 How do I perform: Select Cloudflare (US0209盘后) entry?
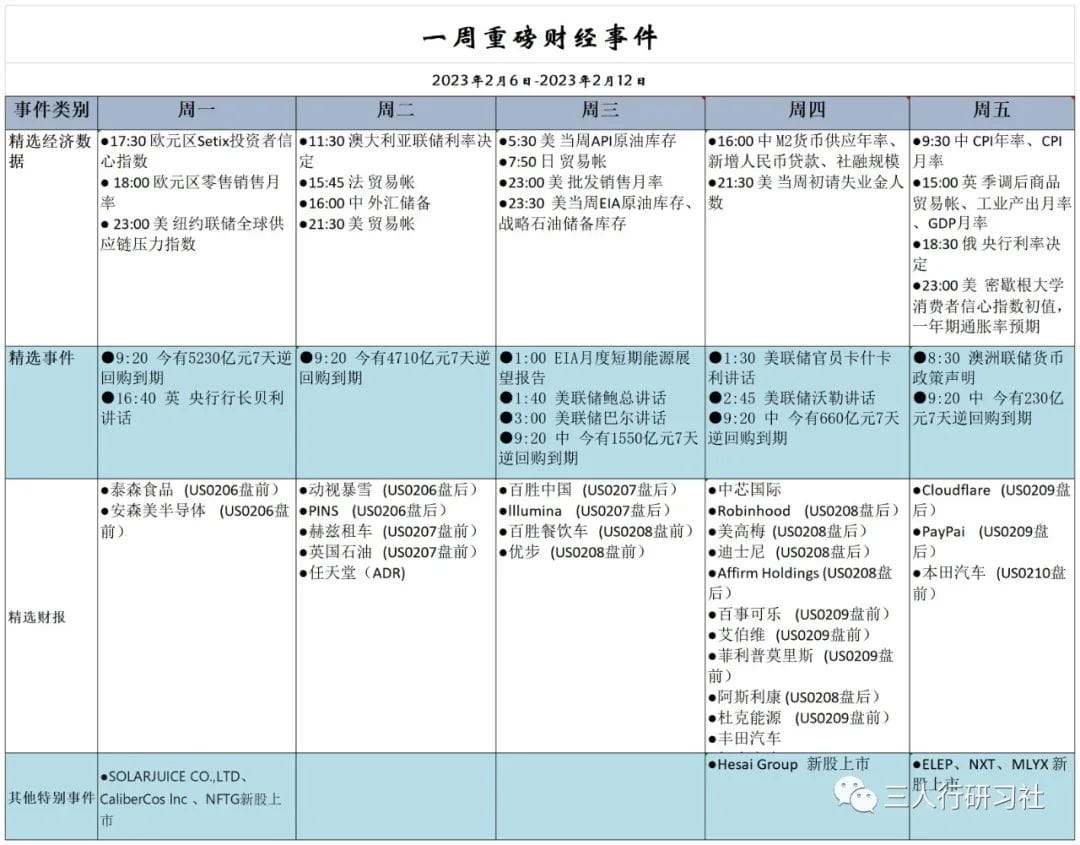[x=992, y=500]
